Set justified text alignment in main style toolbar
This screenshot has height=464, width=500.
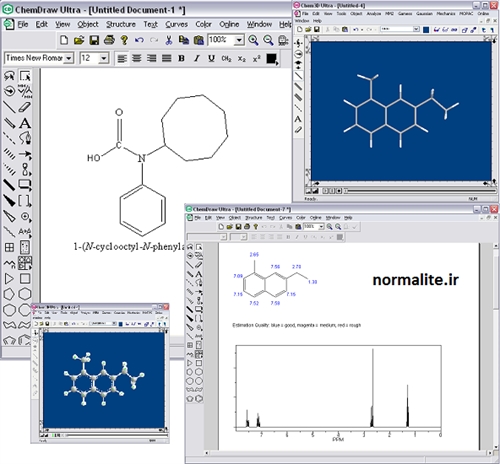point(167,58)
